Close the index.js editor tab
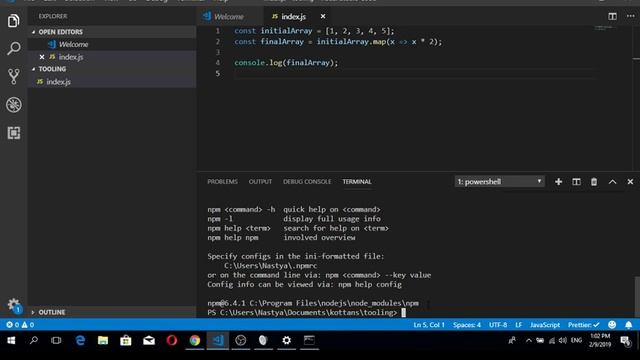This screenshot has height=360, width=640. click(323, 16)
